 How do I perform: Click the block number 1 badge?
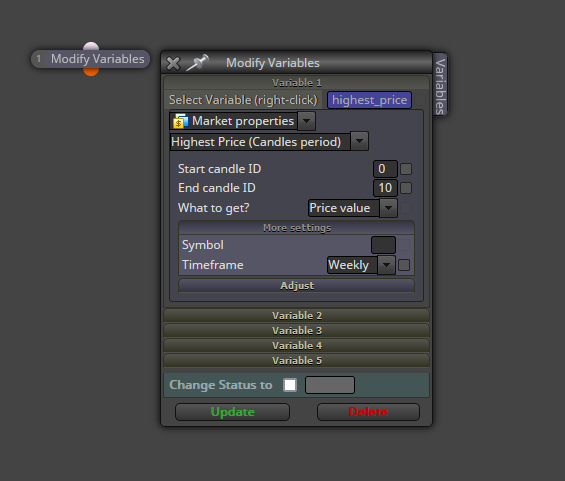39,59
